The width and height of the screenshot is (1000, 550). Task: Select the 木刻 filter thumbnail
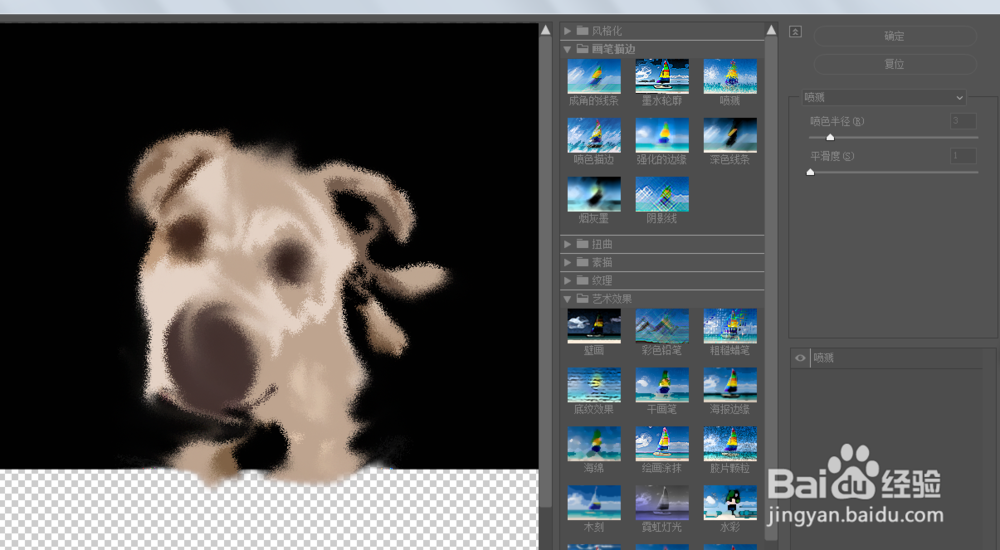(594, 503)
